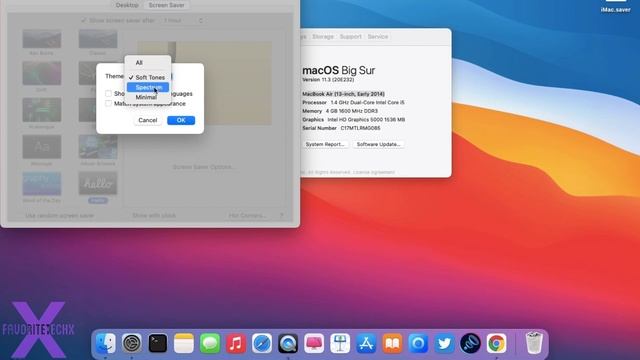This screenshot has height=360, width=640.
Task: Click Screen Saver Options button
Action: coord(203,167)
